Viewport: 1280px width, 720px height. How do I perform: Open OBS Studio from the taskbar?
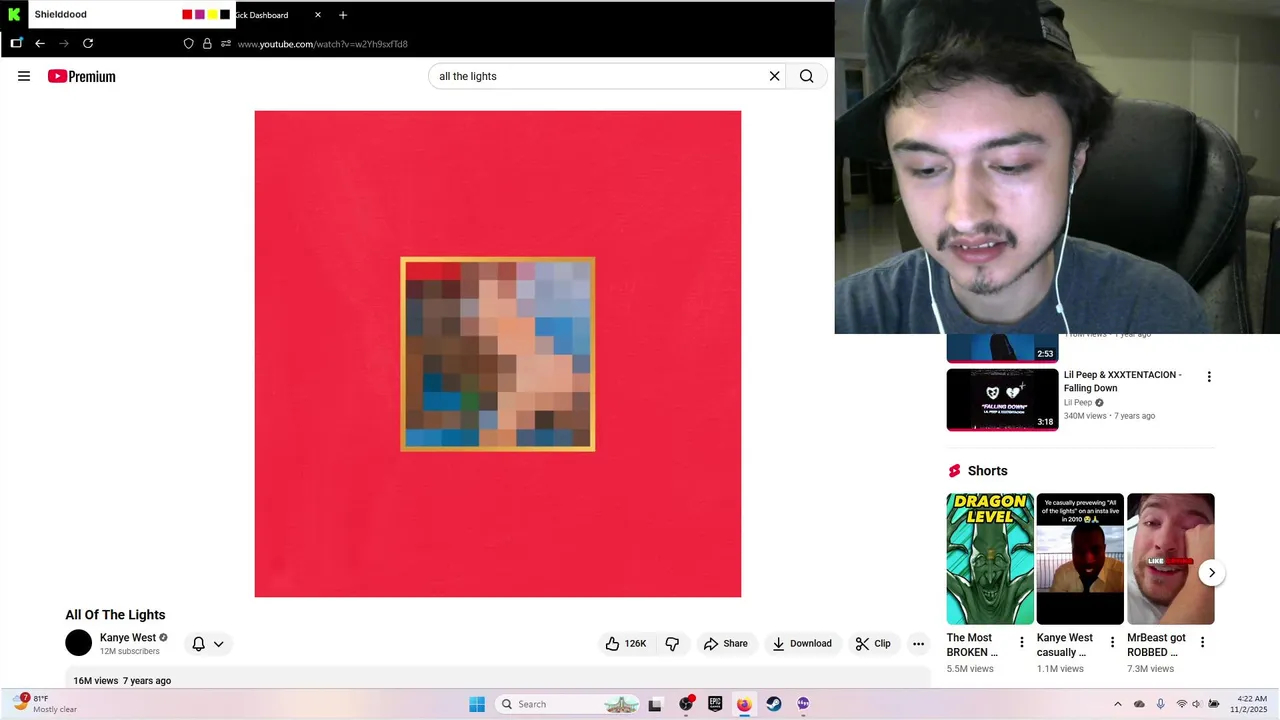(686, 704)
